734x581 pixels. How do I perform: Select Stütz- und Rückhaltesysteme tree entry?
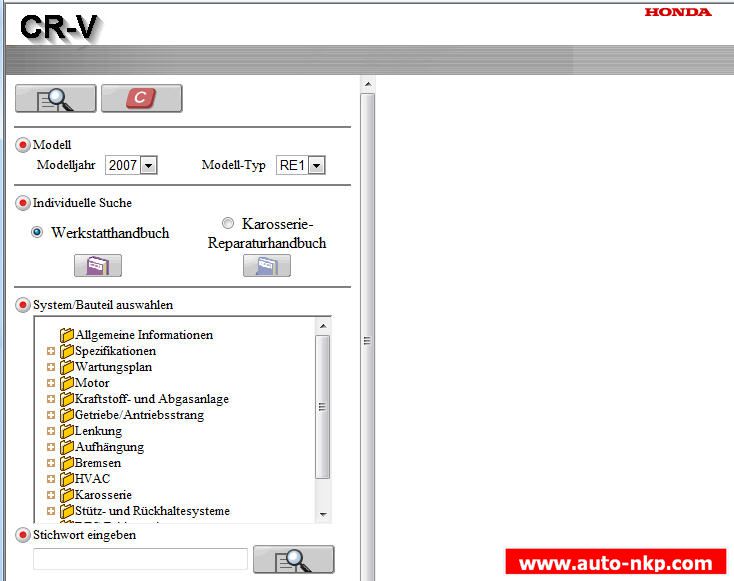[x=153, y=510]
